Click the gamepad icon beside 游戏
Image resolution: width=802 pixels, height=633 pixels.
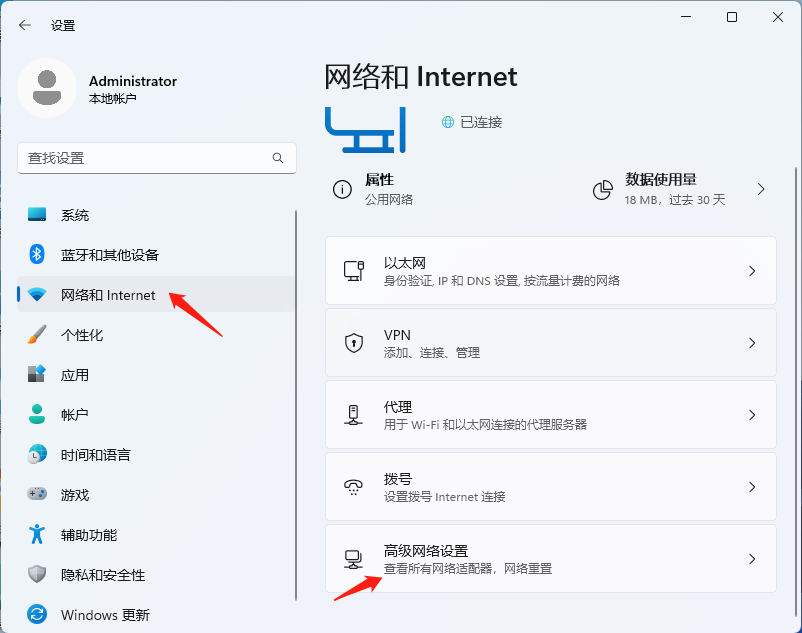tap(37, 494)
